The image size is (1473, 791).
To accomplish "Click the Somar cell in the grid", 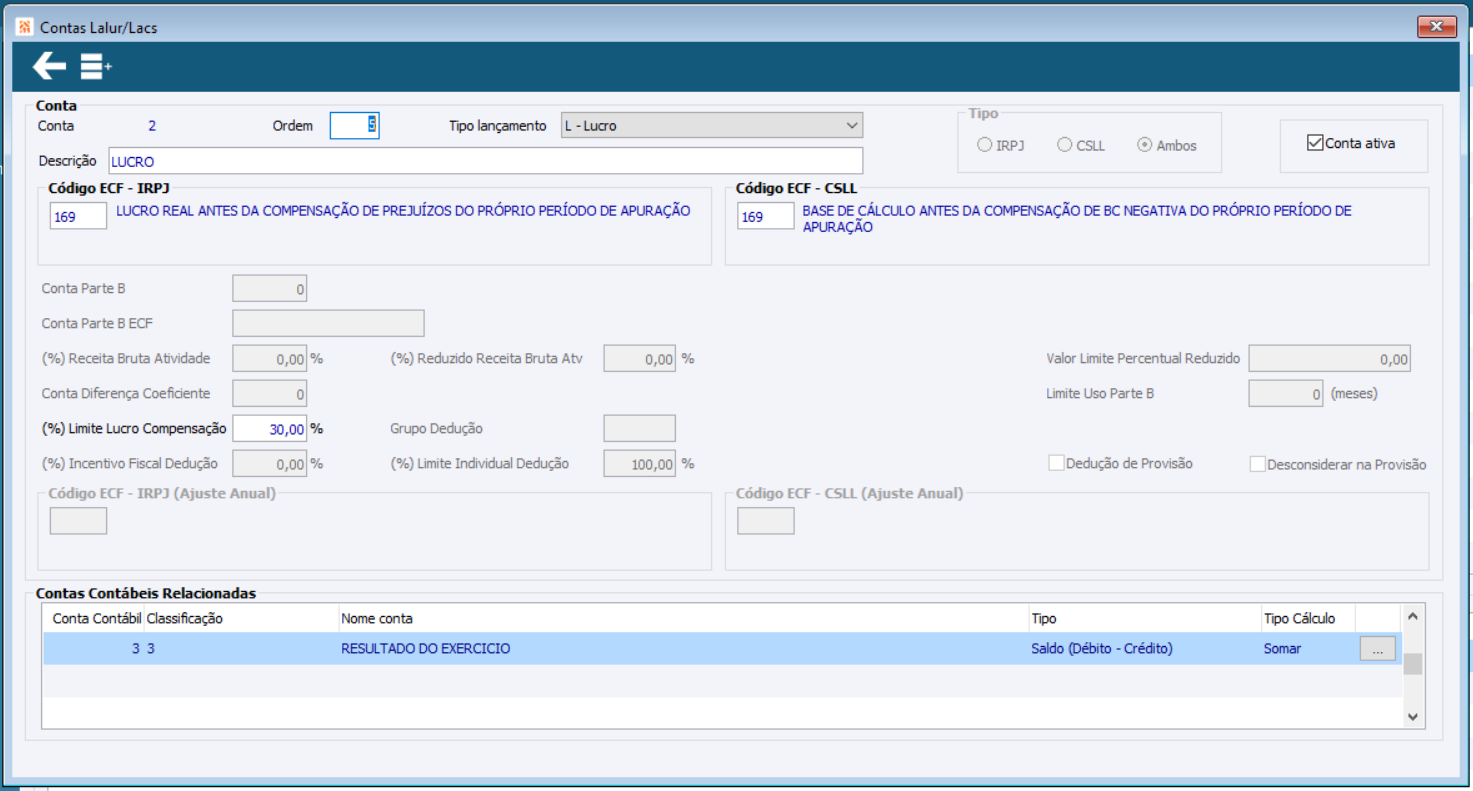I will click(1283, 649).
